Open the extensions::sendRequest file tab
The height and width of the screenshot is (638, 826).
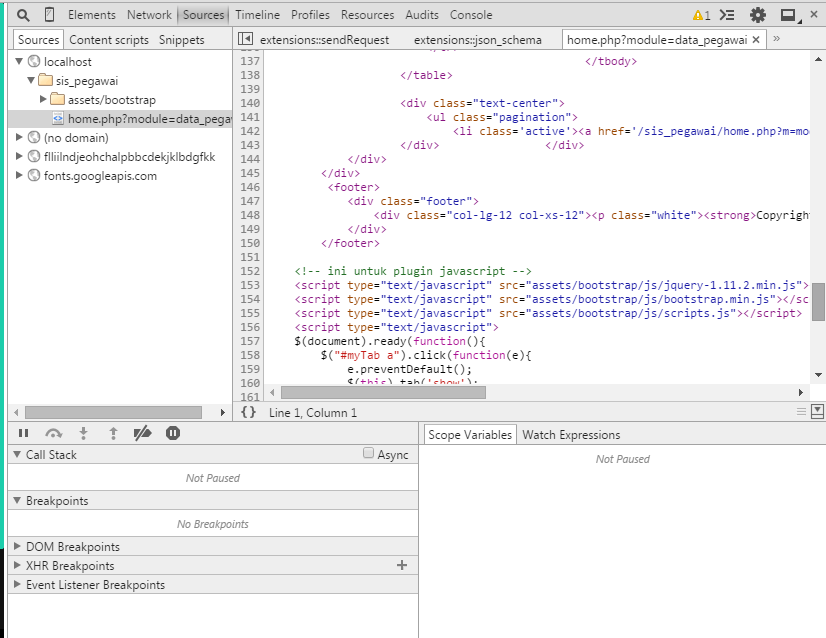[324, 40]
